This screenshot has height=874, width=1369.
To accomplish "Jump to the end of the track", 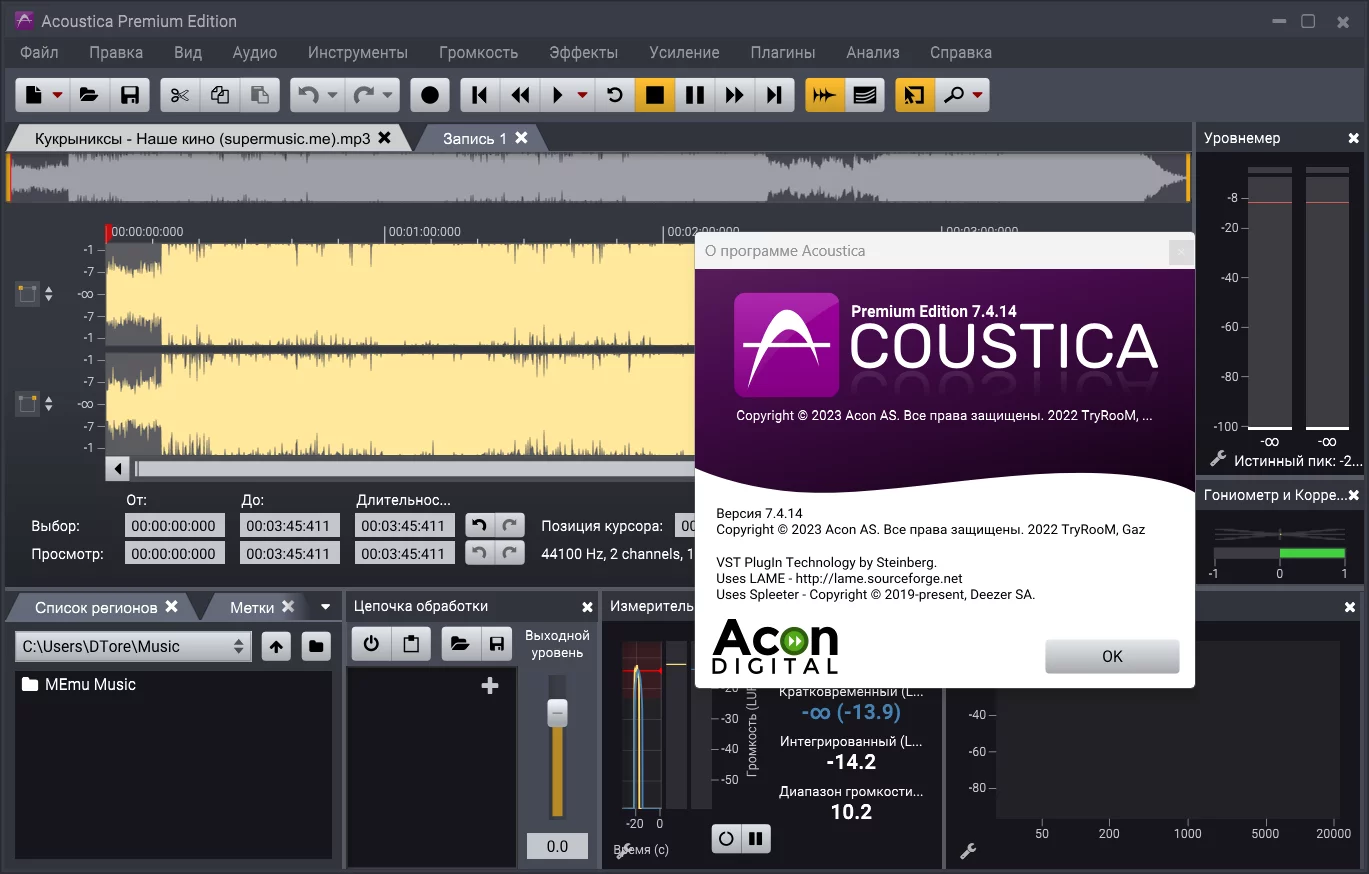I will pos(774,95).
